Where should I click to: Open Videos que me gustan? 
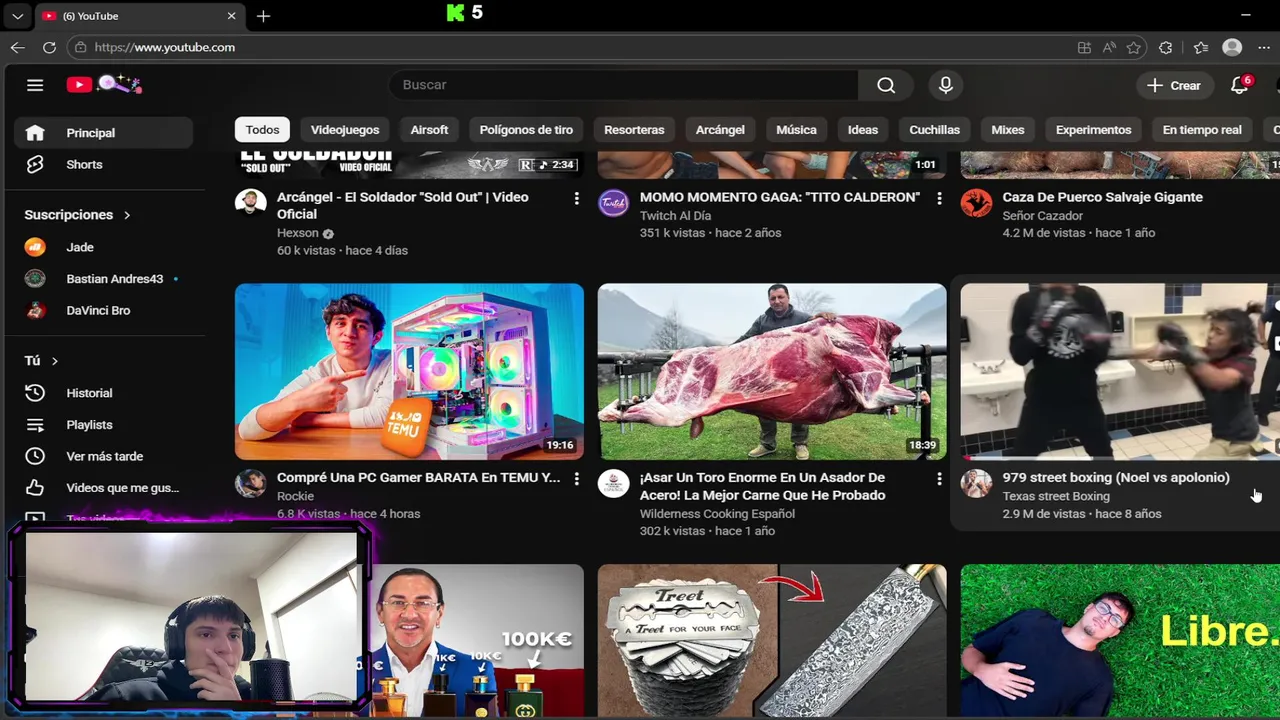point(103,488)
